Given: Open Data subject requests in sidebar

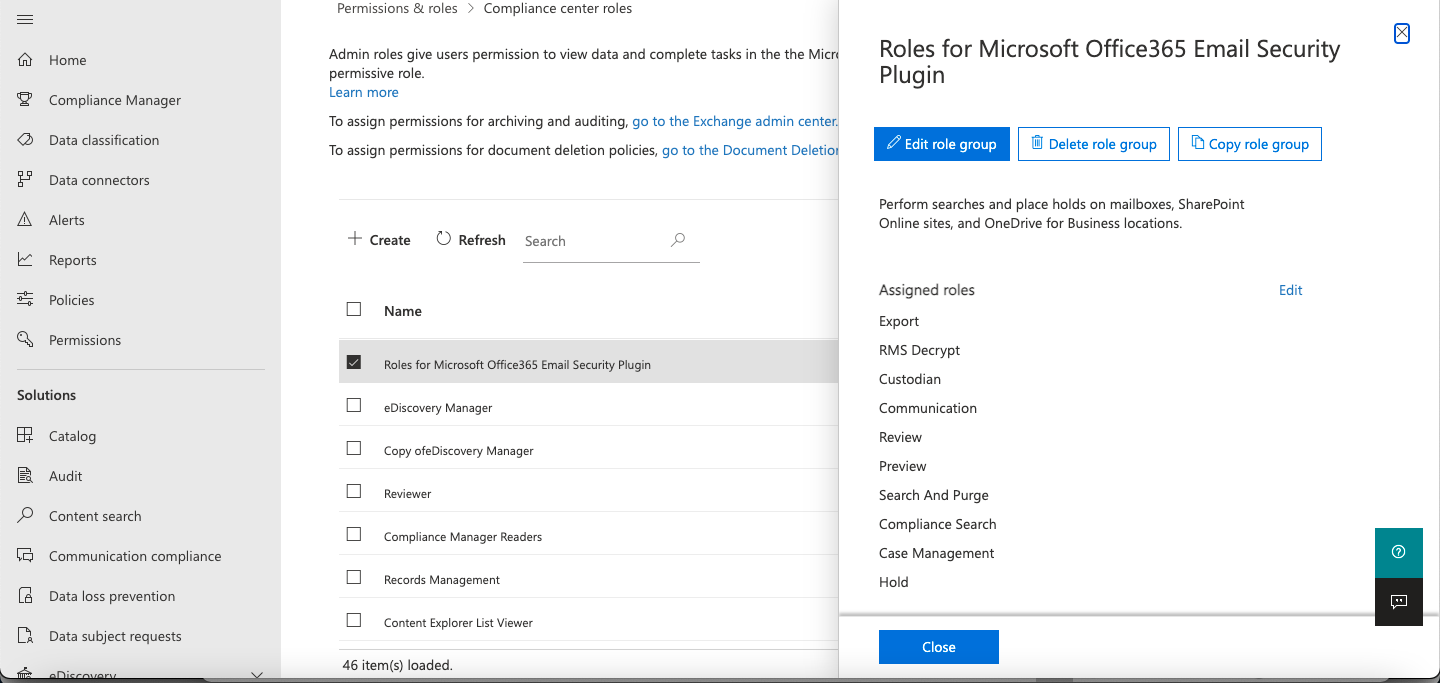Looking at the screenshot, I should [x=115, y=636].
